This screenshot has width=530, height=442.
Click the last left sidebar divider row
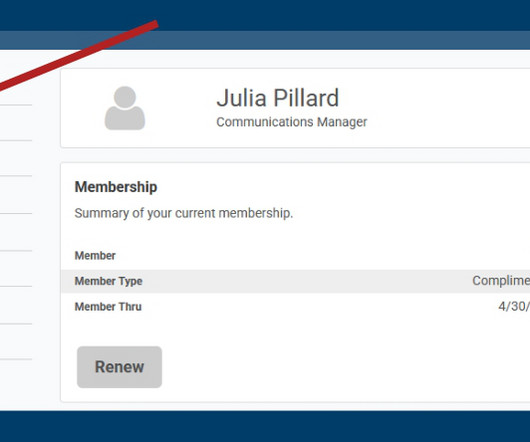click(16, 359)
